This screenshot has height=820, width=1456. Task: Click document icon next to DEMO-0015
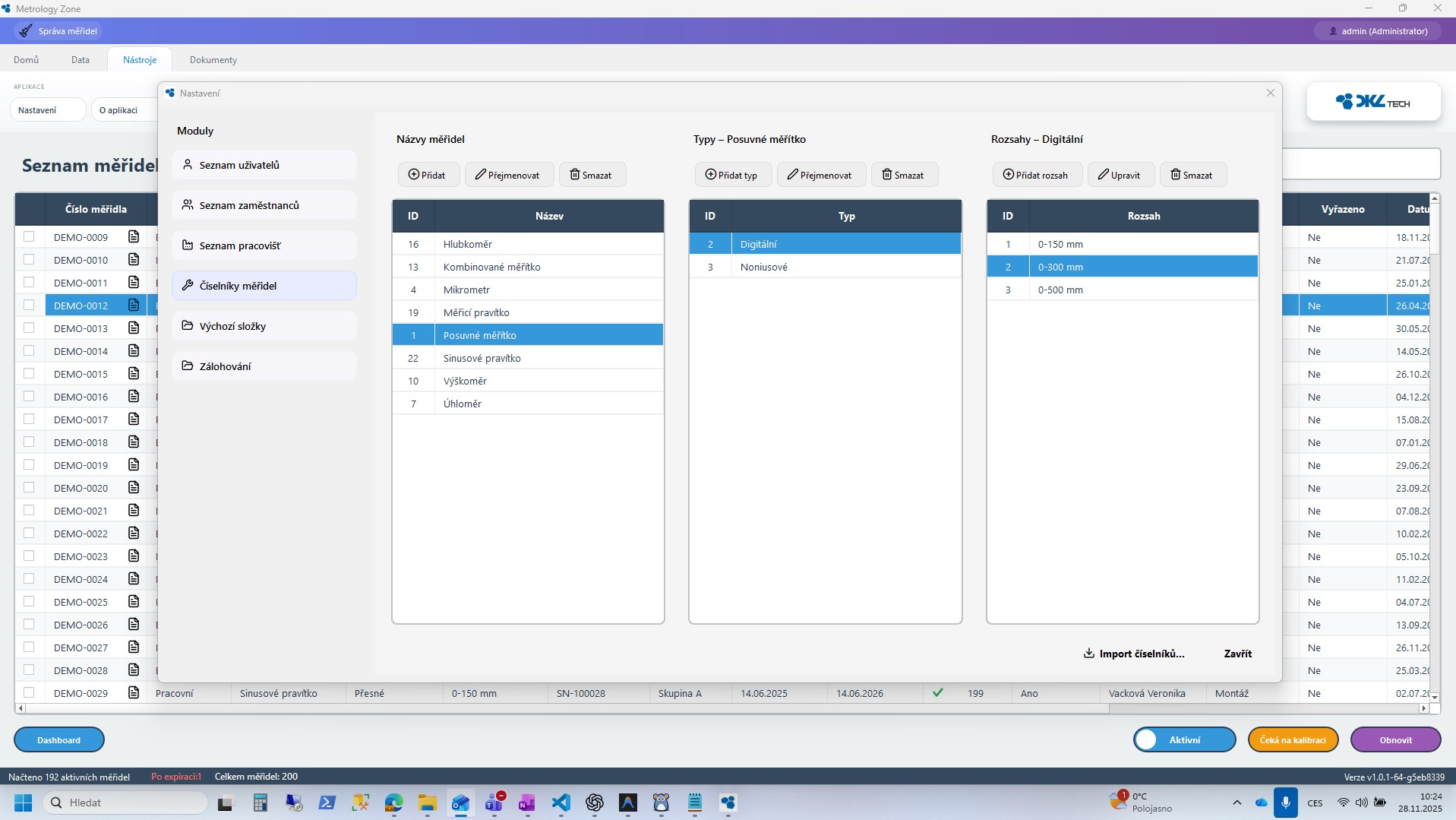pyautogui.click(x=134, y=373)
